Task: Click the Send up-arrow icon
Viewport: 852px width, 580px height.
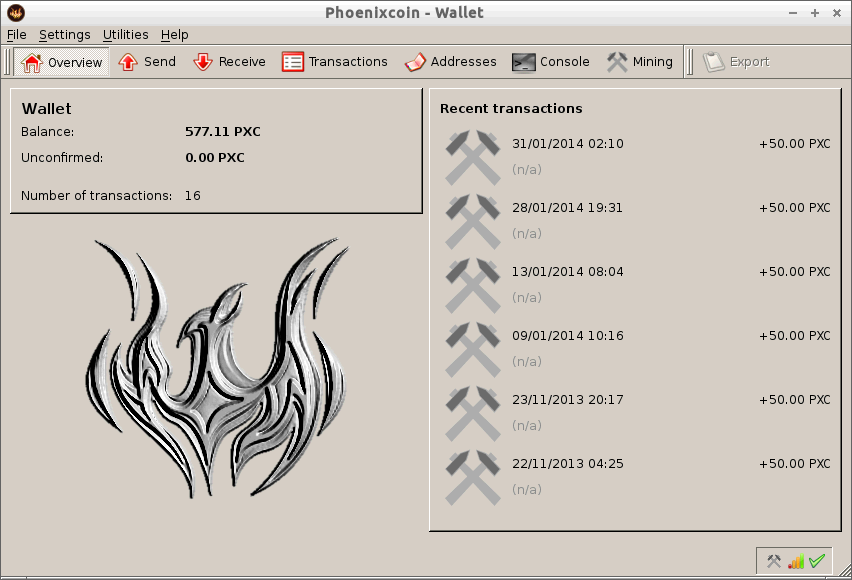Action: (128, 62)
